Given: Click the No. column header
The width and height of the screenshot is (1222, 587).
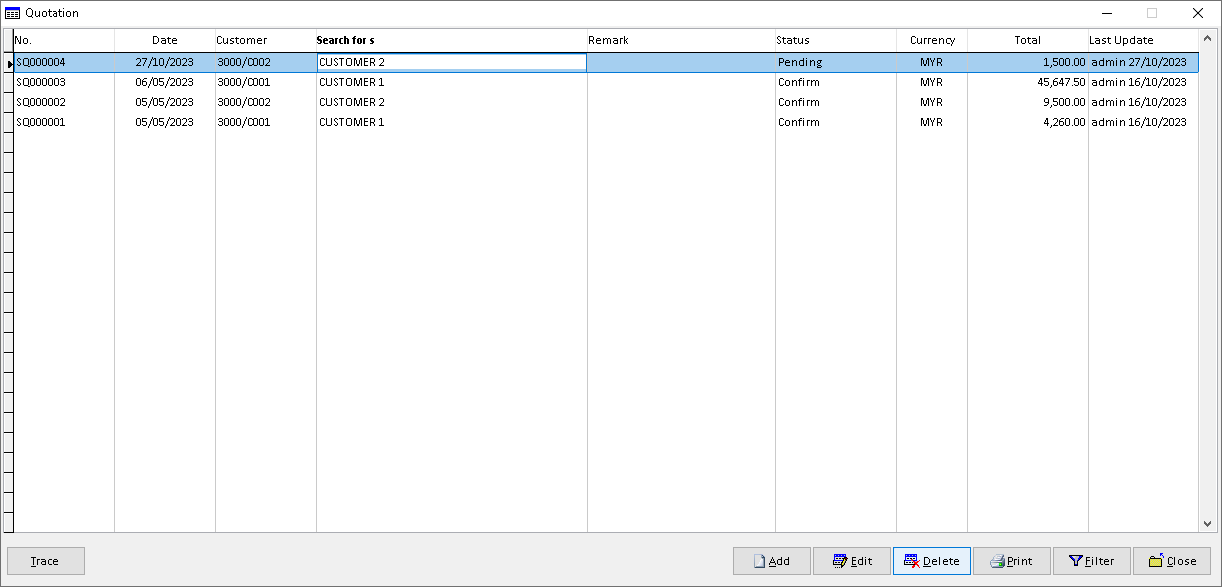Looking at the screenshot, I should 64,40.
